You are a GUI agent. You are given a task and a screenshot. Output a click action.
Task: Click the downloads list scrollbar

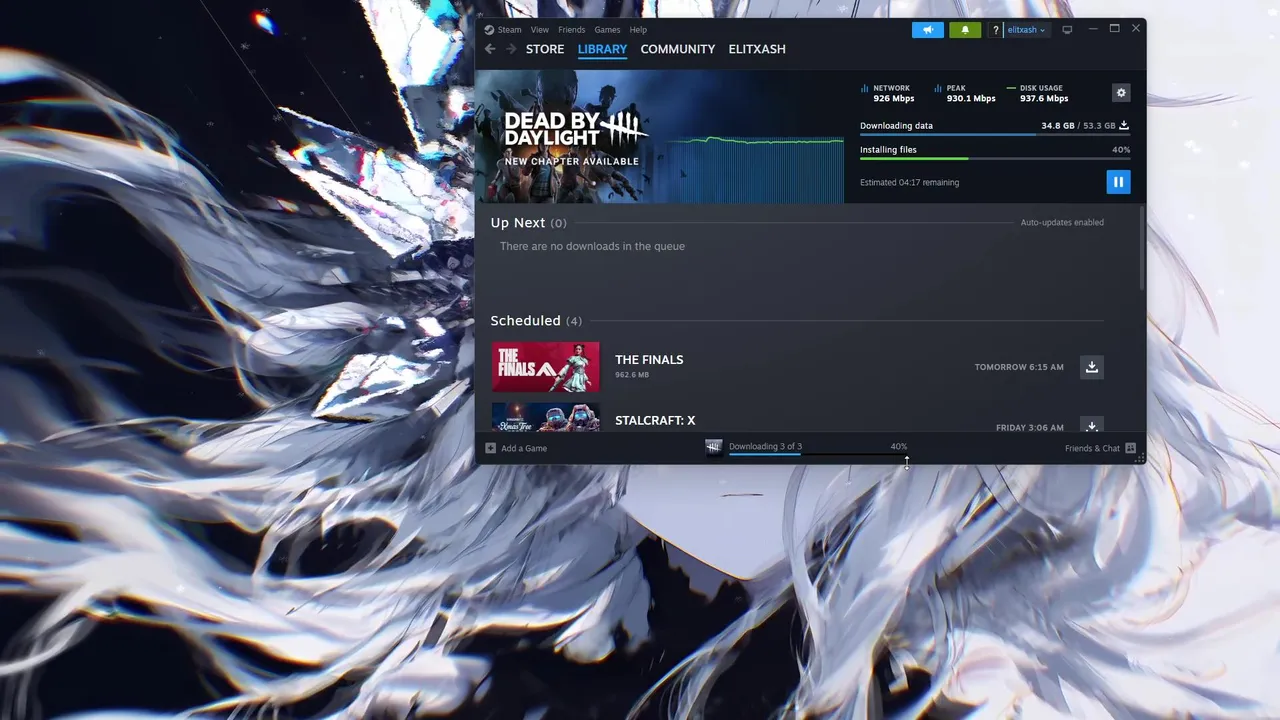click(1142, 250)
